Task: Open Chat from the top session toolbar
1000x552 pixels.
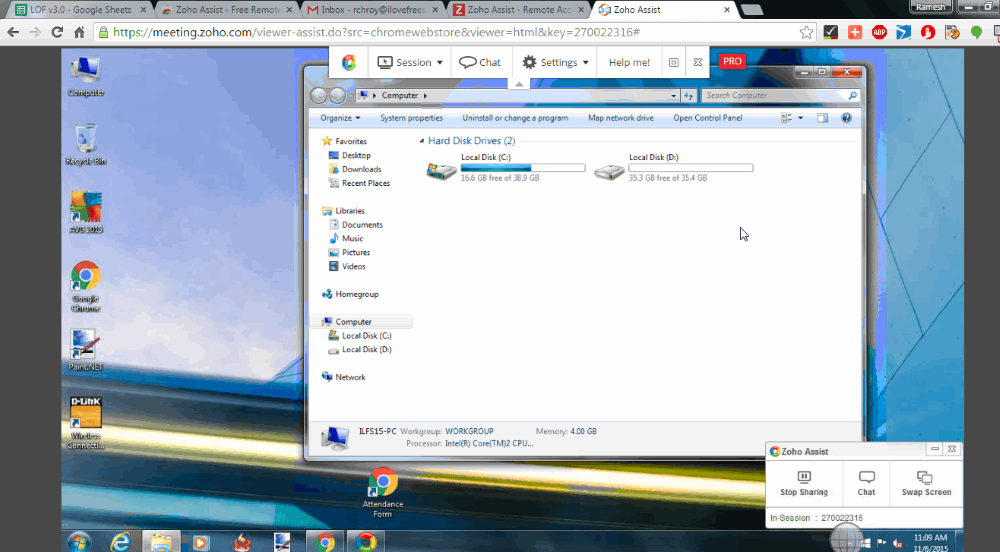Action: (480, 62)
